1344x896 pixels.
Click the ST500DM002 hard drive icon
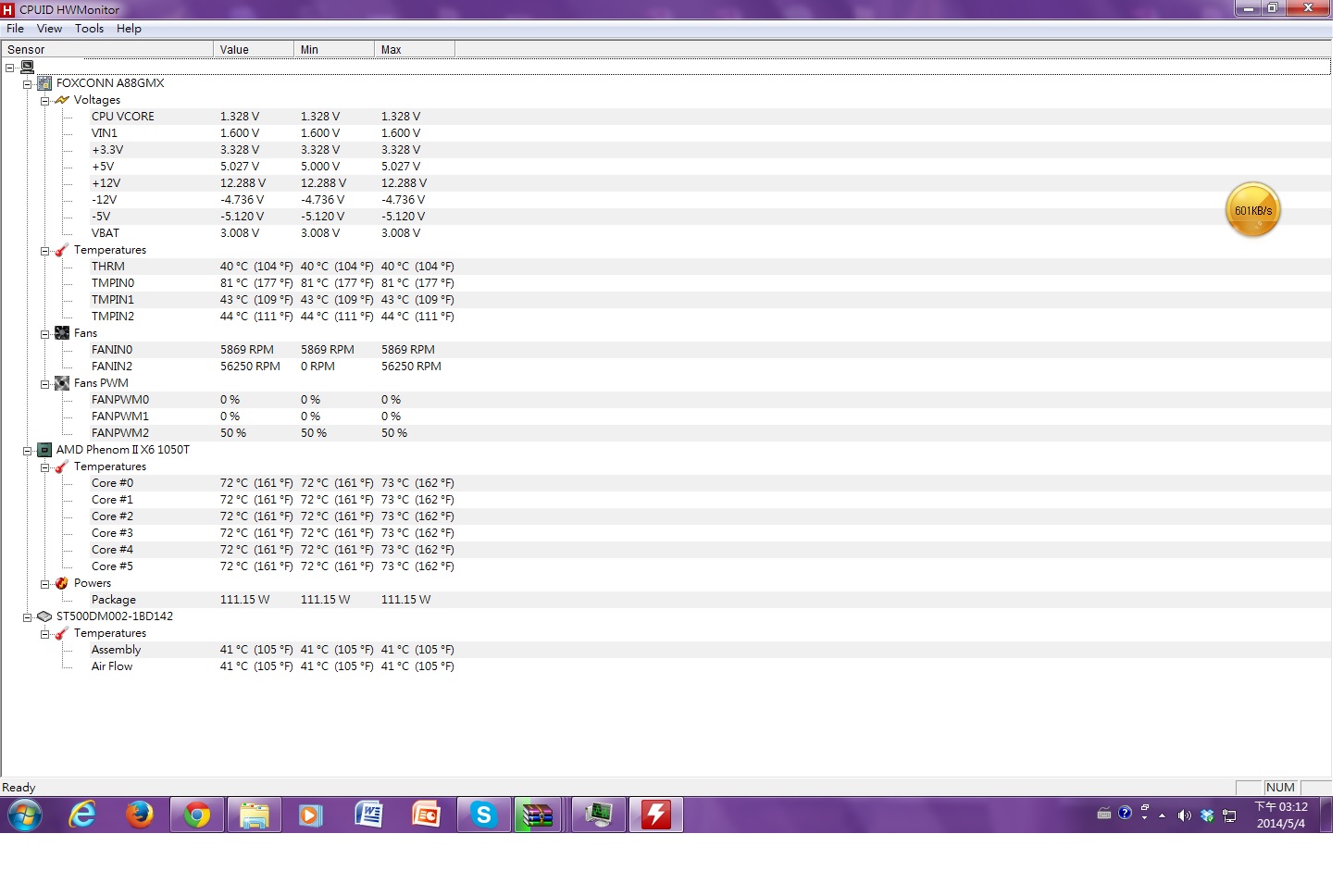coord(44,616)
